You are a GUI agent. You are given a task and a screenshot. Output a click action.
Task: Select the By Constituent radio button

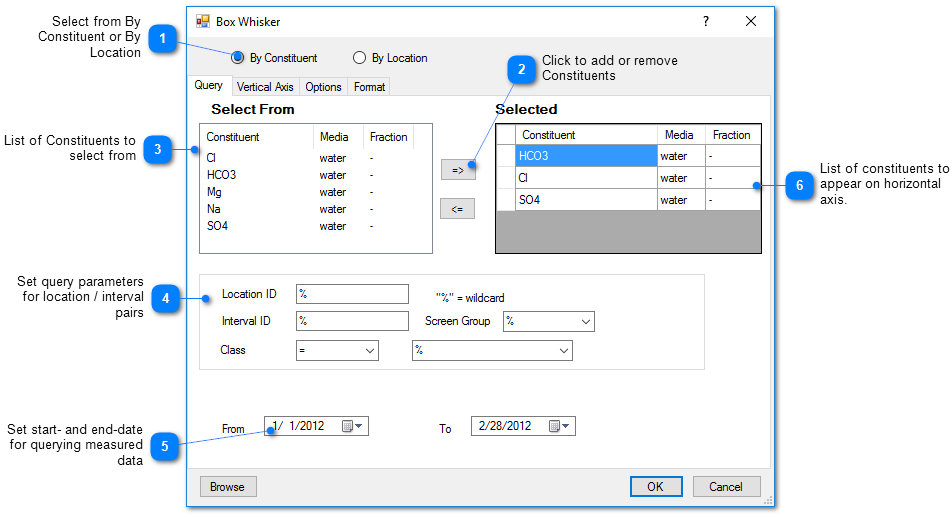pos(238,58)
